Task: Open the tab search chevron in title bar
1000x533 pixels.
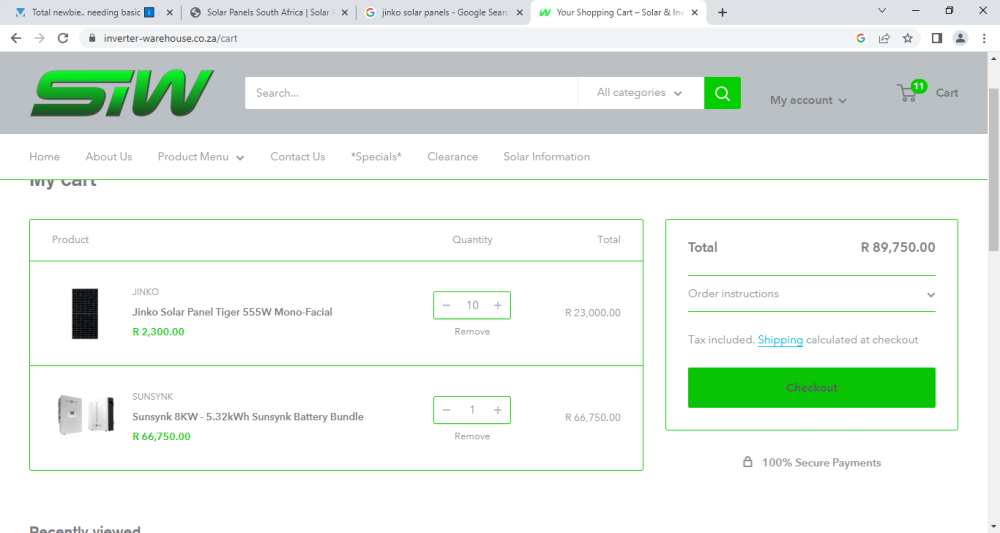Action: (882, 10)
